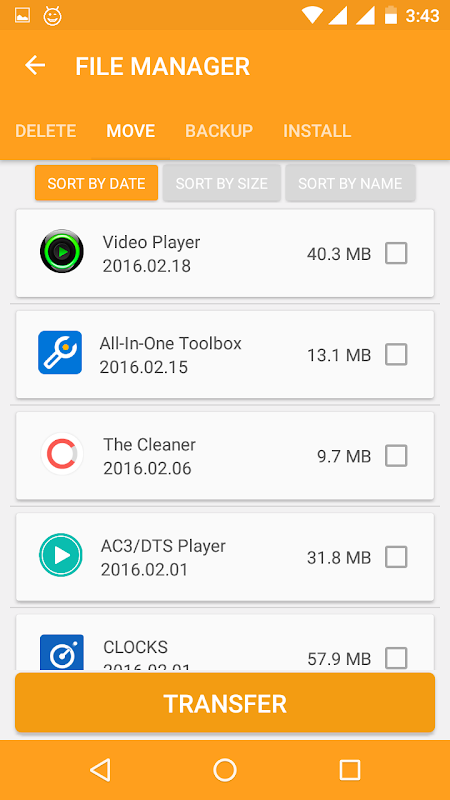Tap Android recent apps square

(350, 770)
